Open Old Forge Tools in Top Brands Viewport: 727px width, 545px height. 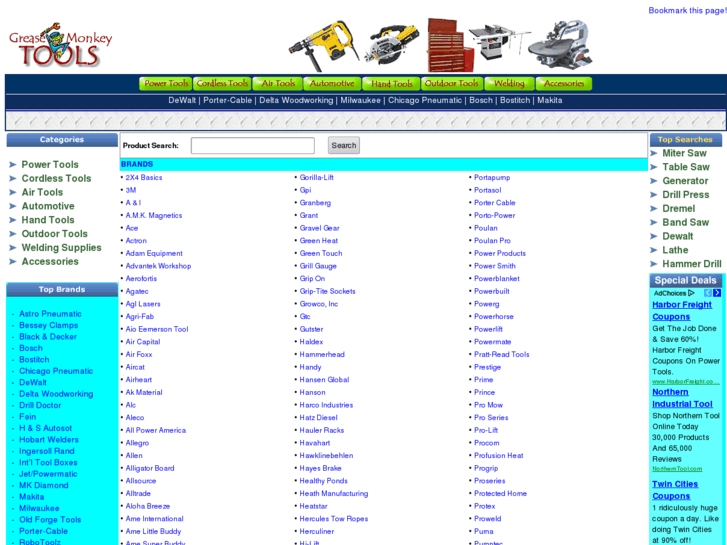(50, 520)
